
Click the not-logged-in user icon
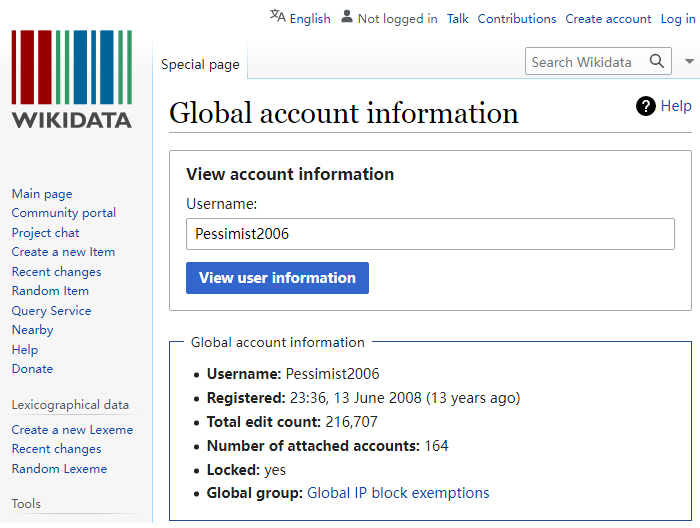(x=347, y=17)
